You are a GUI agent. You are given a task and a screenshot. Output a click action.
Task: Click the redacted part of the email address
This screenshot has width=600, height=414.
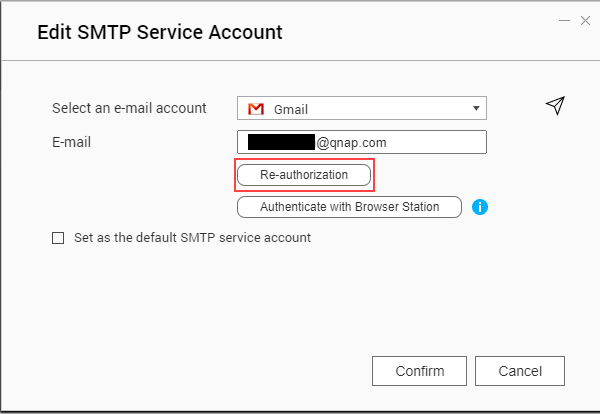[x=281, y=142]
